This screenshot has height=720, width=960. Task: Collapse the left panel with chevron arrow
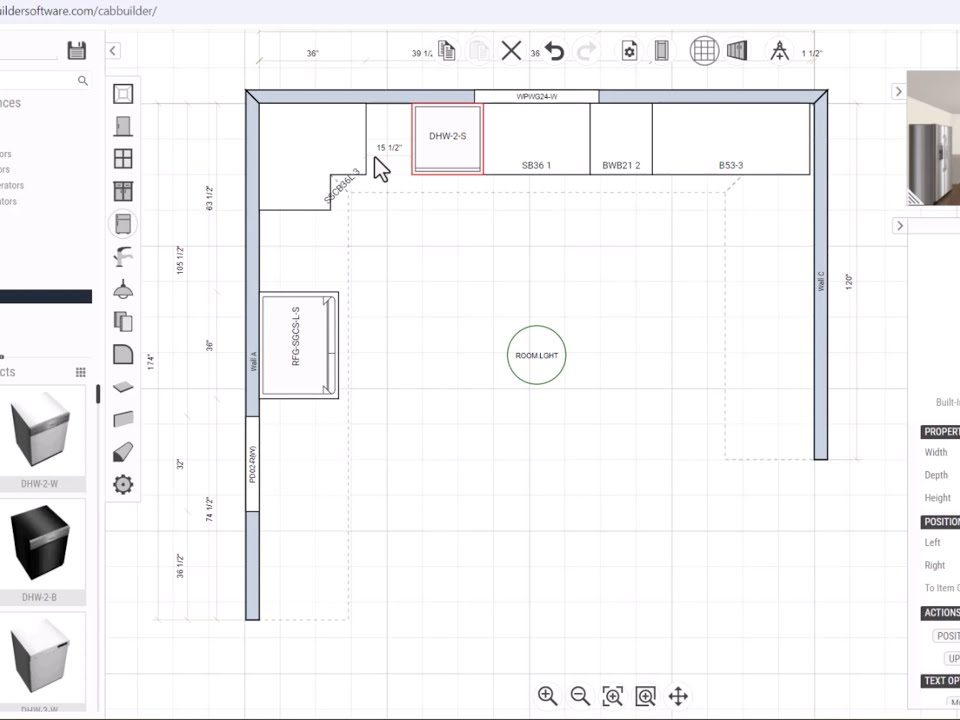113,51
